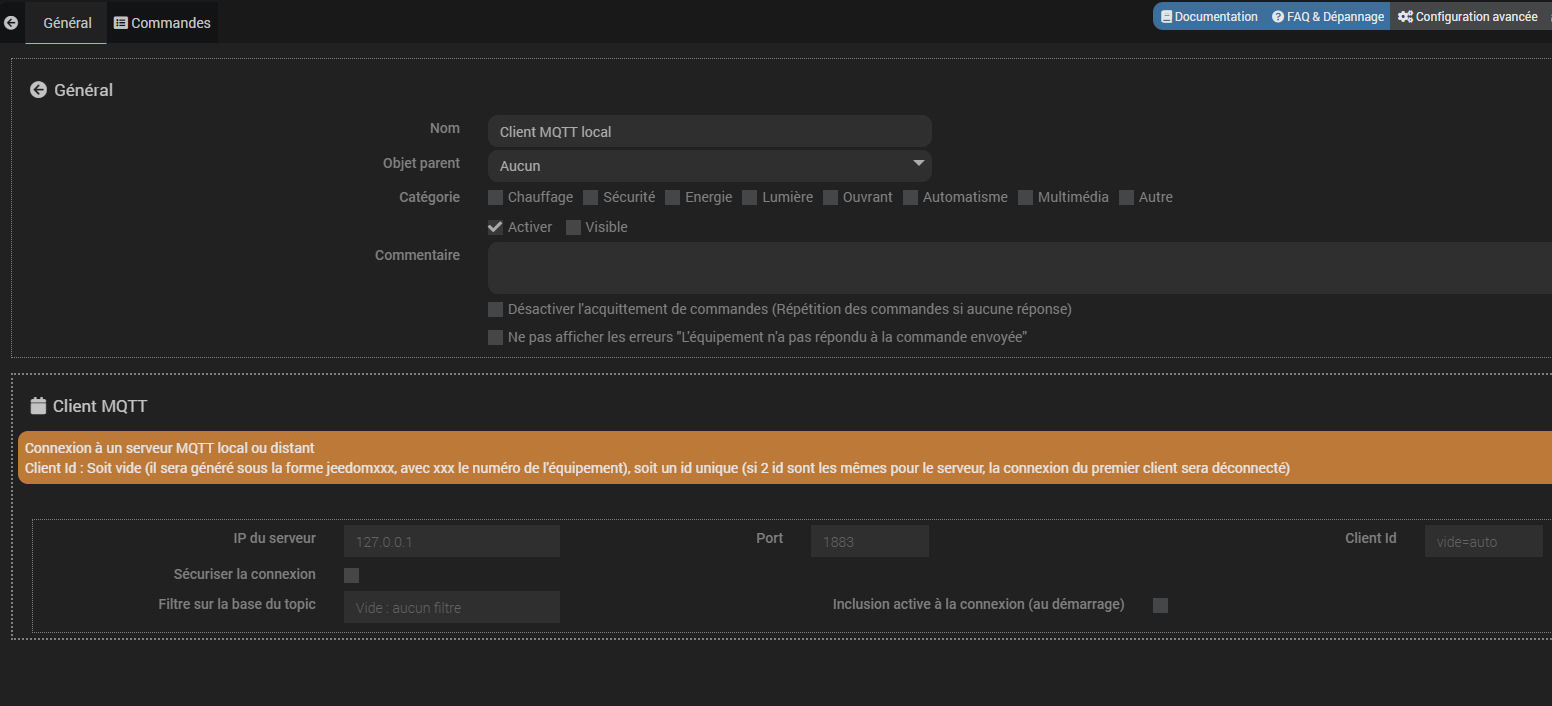Uncheck the Activer checkbox

[x=495, y=227]
